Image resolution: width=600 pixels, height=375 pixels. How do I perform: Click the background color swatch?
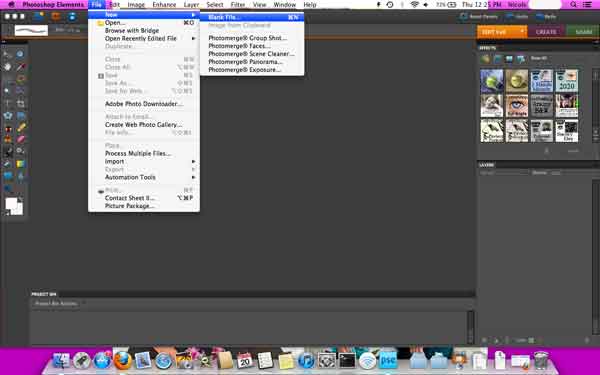point(18,210)
